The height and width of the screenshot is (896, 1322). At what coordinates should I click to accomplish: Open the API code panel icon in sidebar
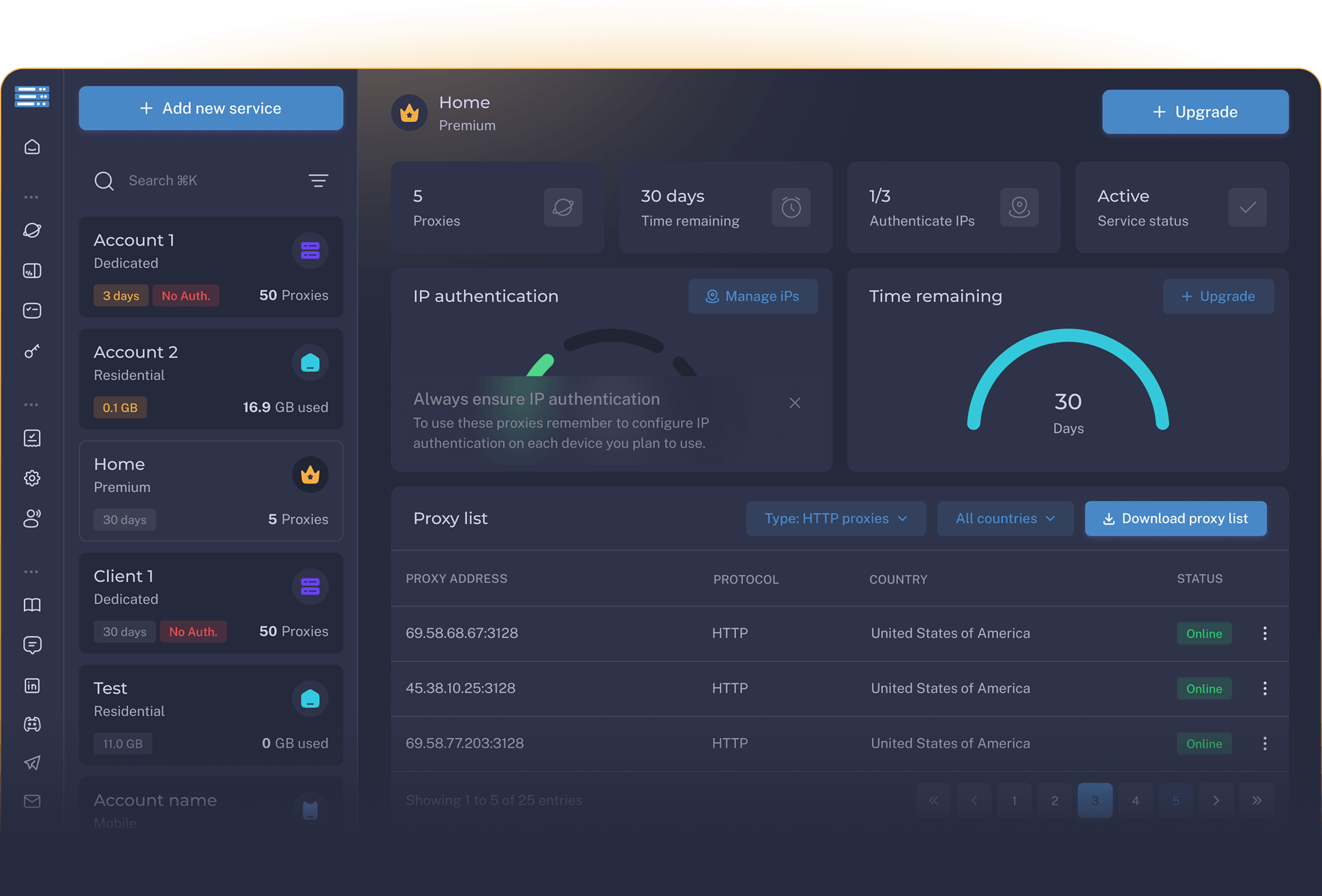click(x=32, y=270)
